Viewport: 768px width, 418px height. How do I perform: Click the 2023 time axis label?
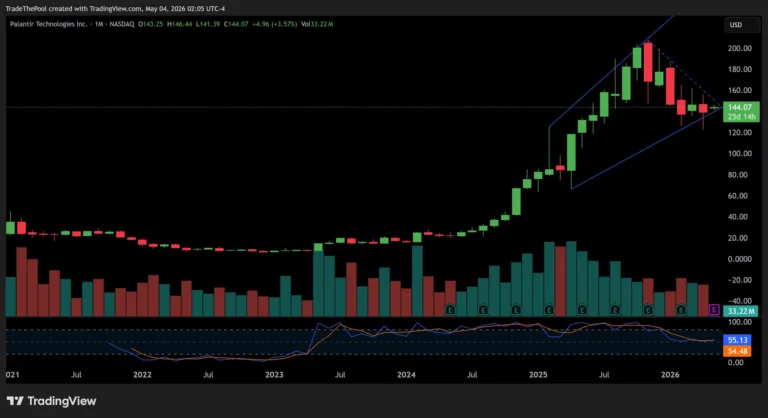274,375
